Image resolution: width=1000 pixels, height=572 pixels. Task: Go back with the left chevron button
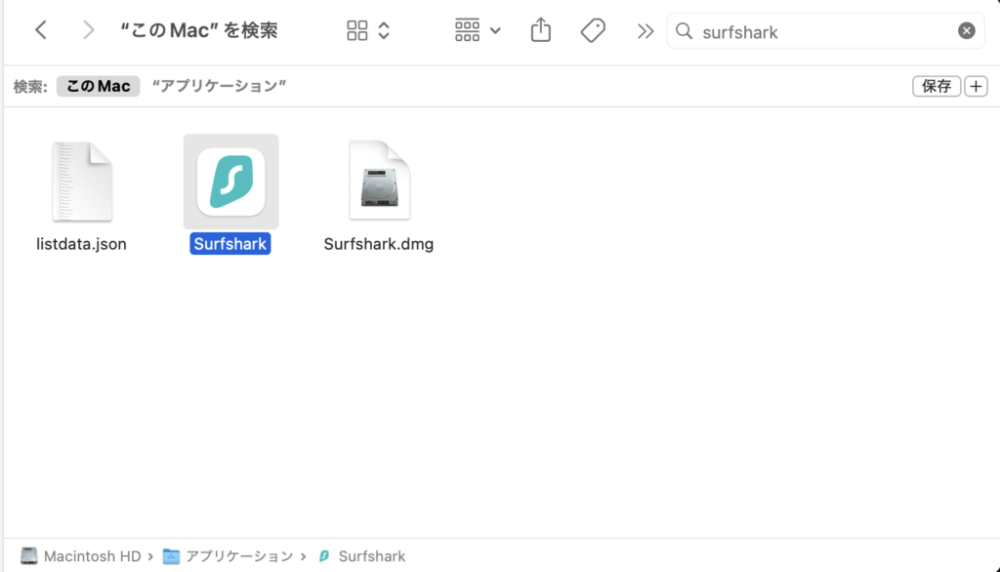click(x=41, y=30)
